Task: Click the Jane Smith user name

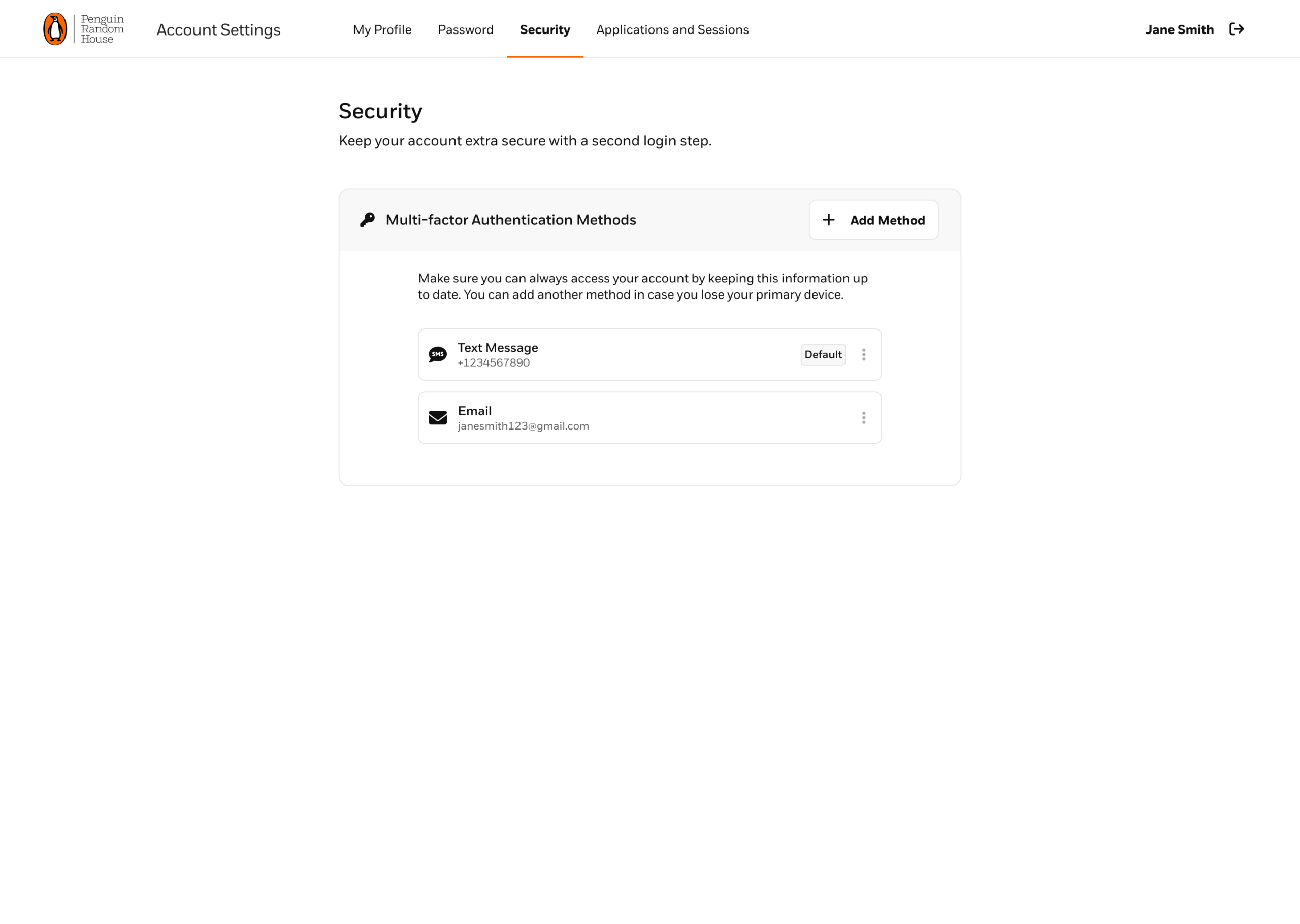Action: pyautogui.click(x=1179, y=29)
